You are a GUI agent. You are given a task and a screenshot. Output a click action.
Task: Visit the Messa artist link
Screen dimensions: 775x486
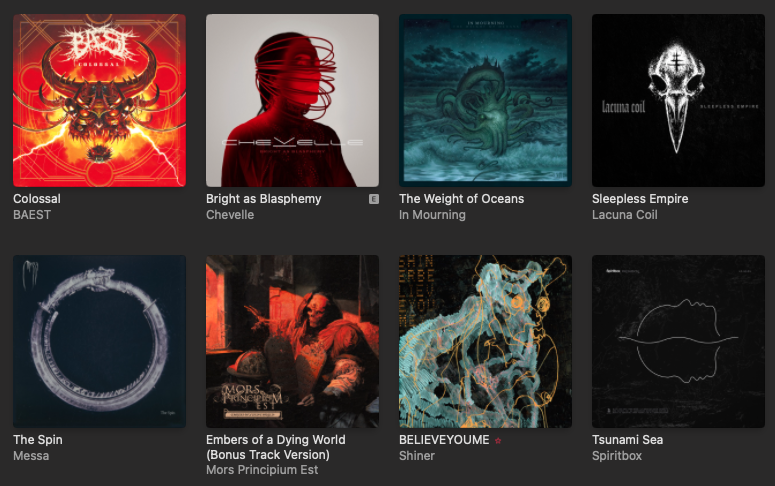coord(31,456)
